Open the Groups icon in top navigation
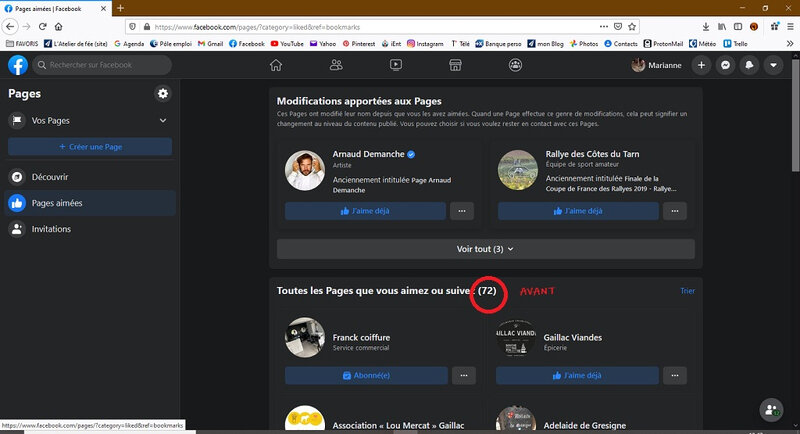This screenshot has width=800, height=434. (515, 65)
